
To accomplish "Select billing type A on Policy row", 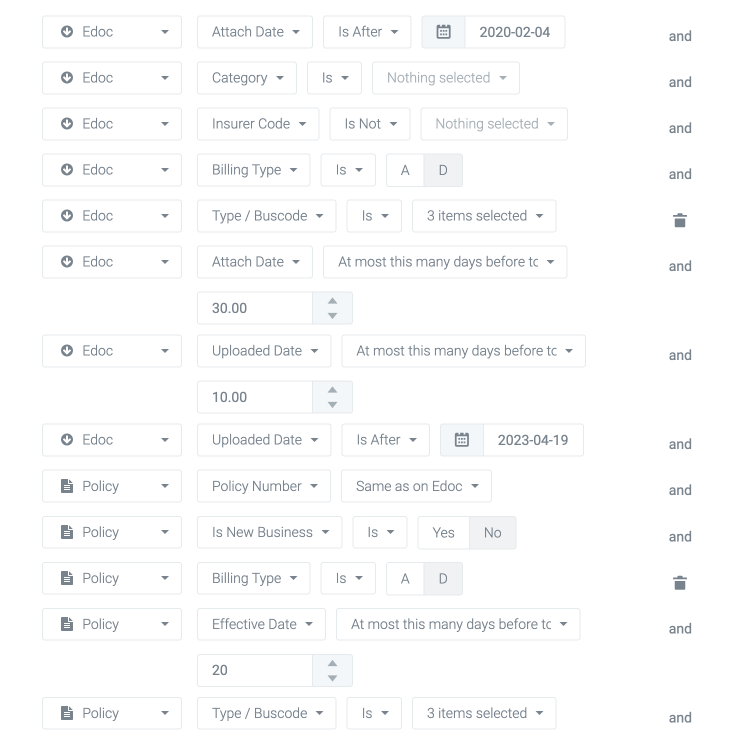I will (x=405, y=578).
